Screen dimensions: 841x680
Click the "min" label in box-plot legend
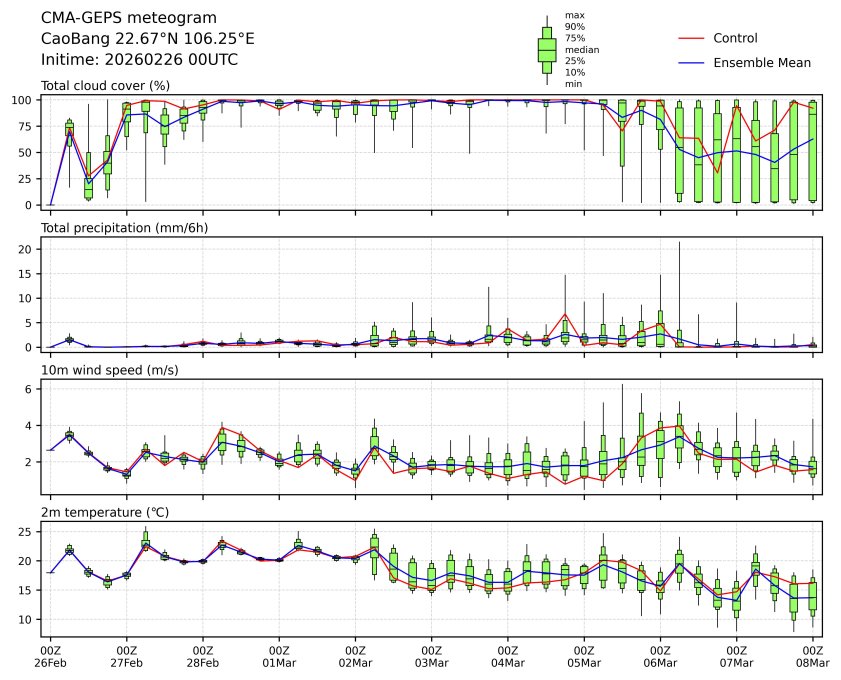point(573,84)
